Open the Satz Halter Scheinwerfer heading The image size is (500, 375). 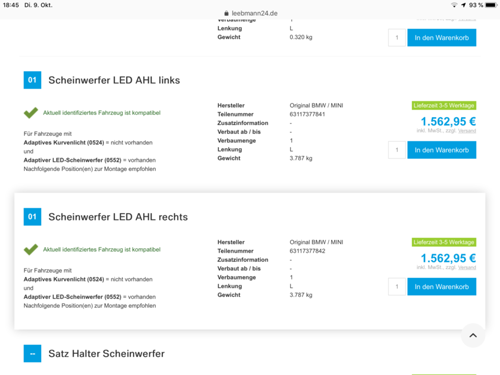(106, 354)
